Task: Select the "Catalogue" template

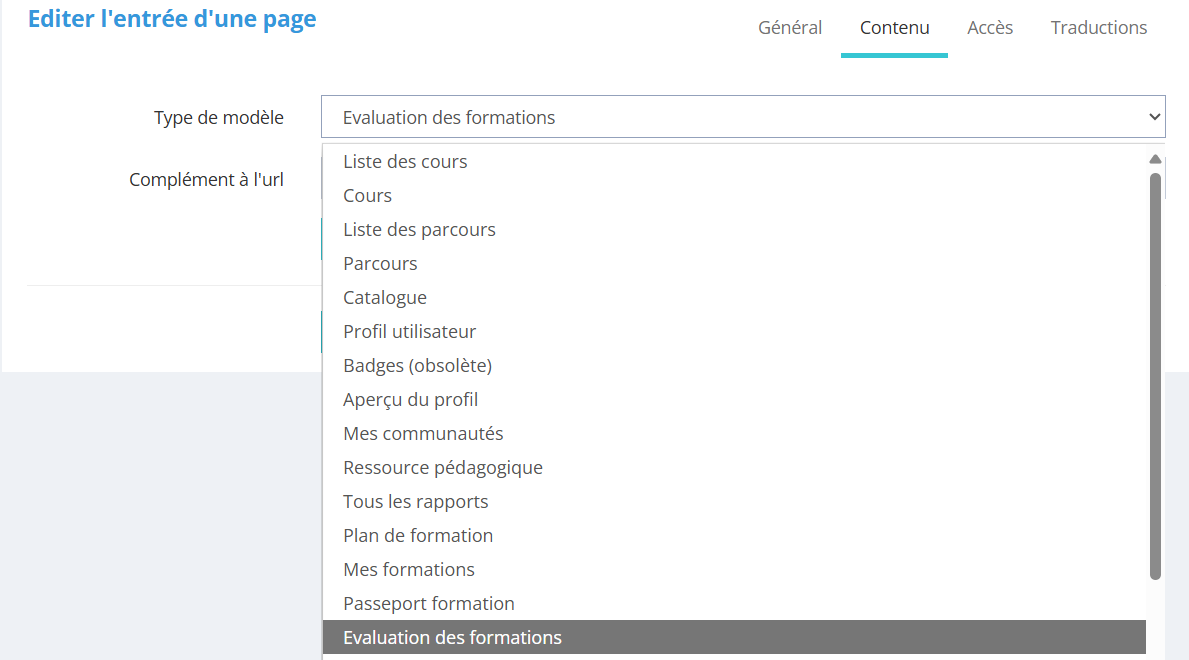Action: tap(385, 297)
